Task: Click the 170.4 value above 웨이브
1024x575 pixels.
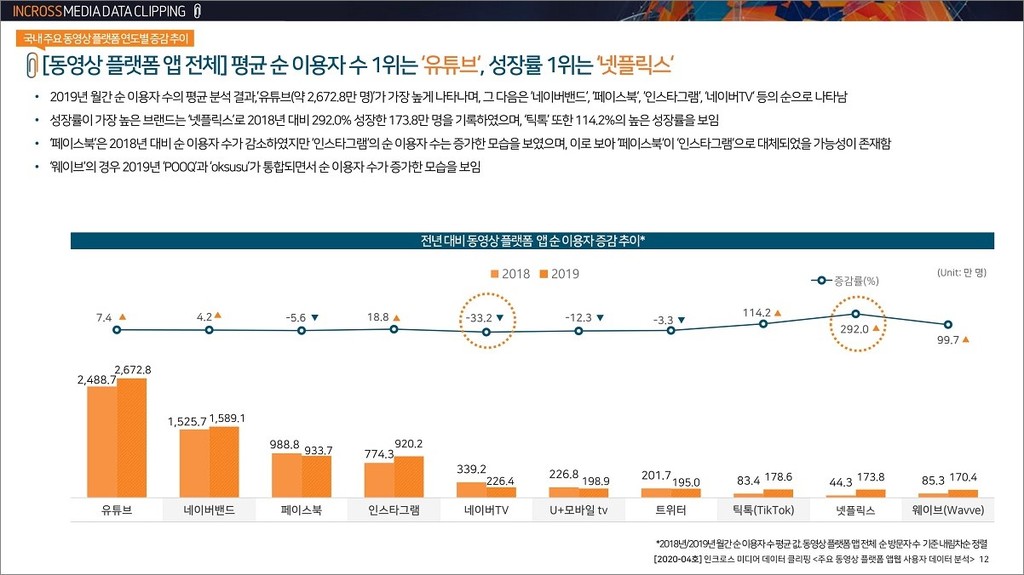Action: 963,477
